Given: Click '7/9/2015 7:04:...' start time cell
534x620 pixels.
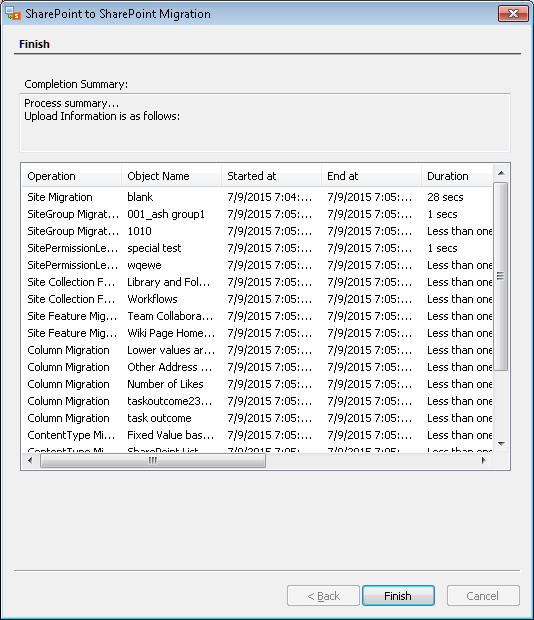Looking at the screenshot, I should pyautogui.click(x=270, y=197).
